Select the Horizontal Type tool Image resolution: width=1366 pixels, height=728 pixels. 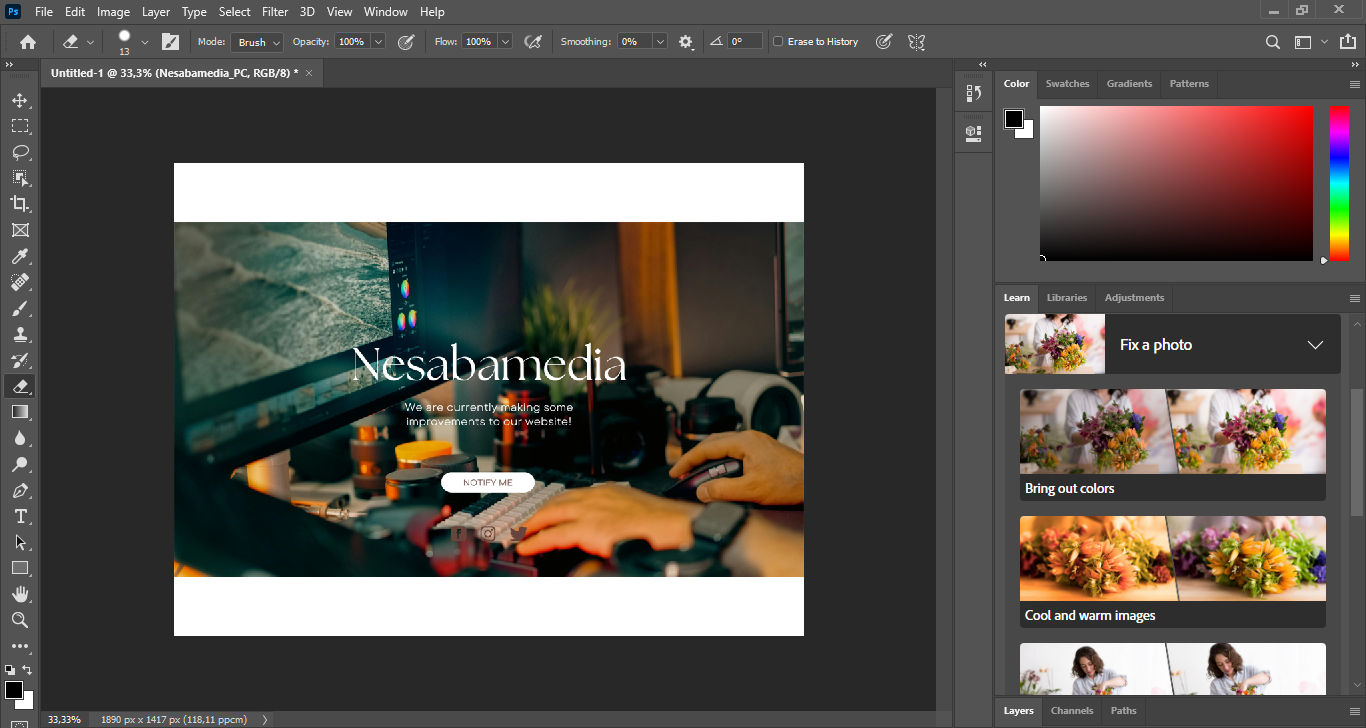point(20,516)
